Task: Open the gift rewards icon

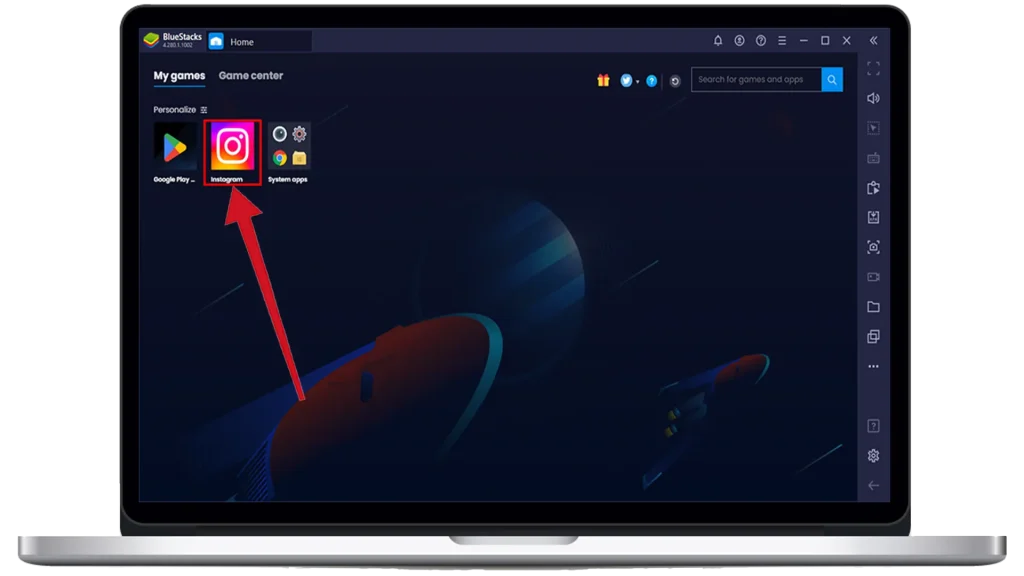Action: click(603, 80)
